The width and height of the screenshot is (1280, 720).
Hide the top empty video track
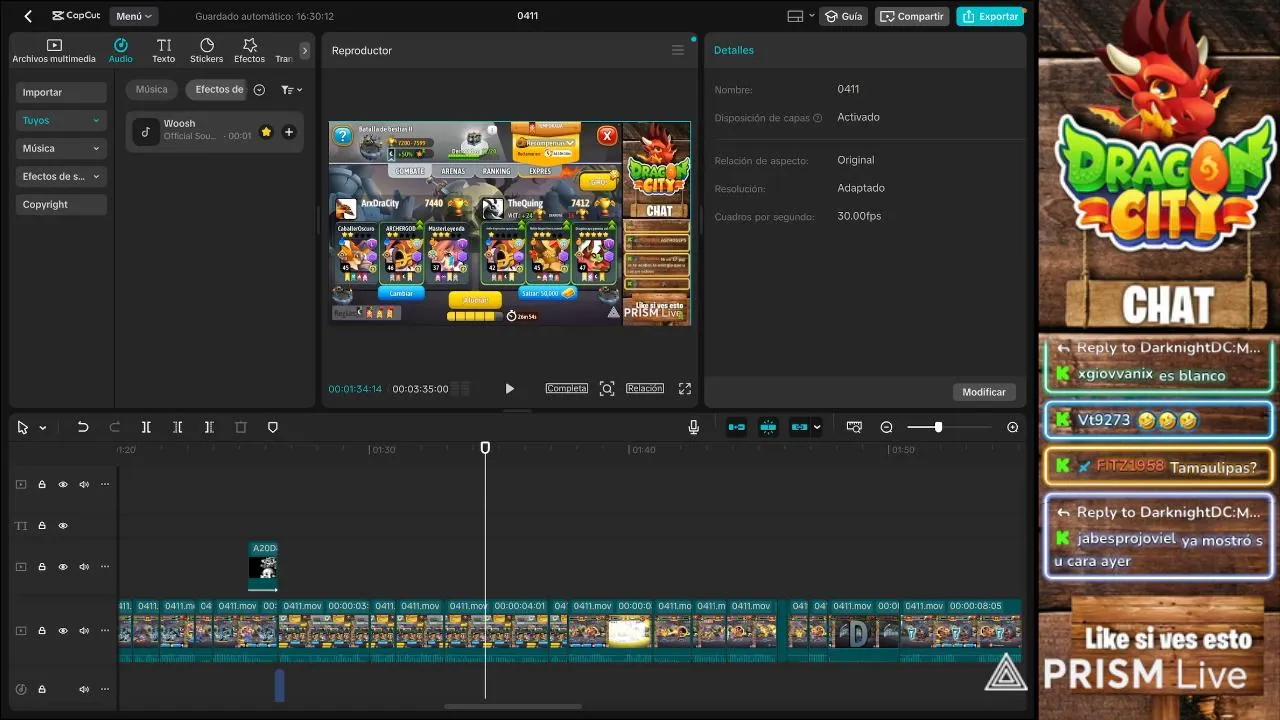(63, 484)
